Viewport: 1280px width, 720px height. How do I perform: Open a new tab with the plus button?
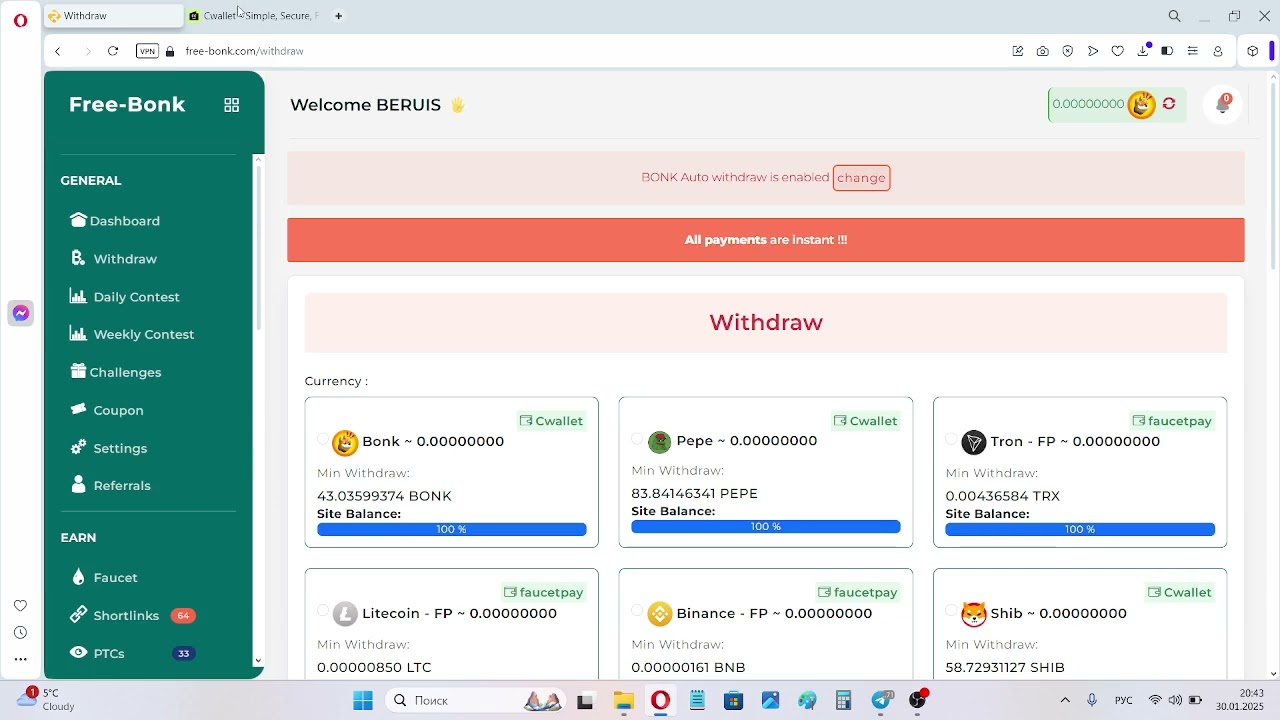pos(338,16)
